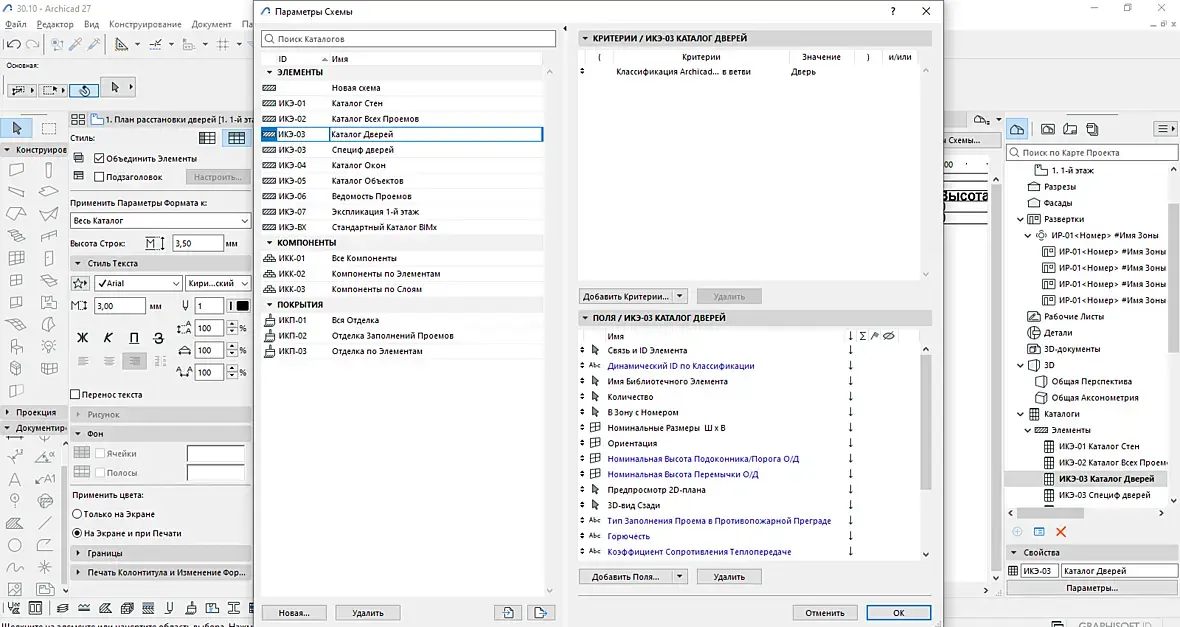Toggle the Объединить Элементы checkbox

99,159
